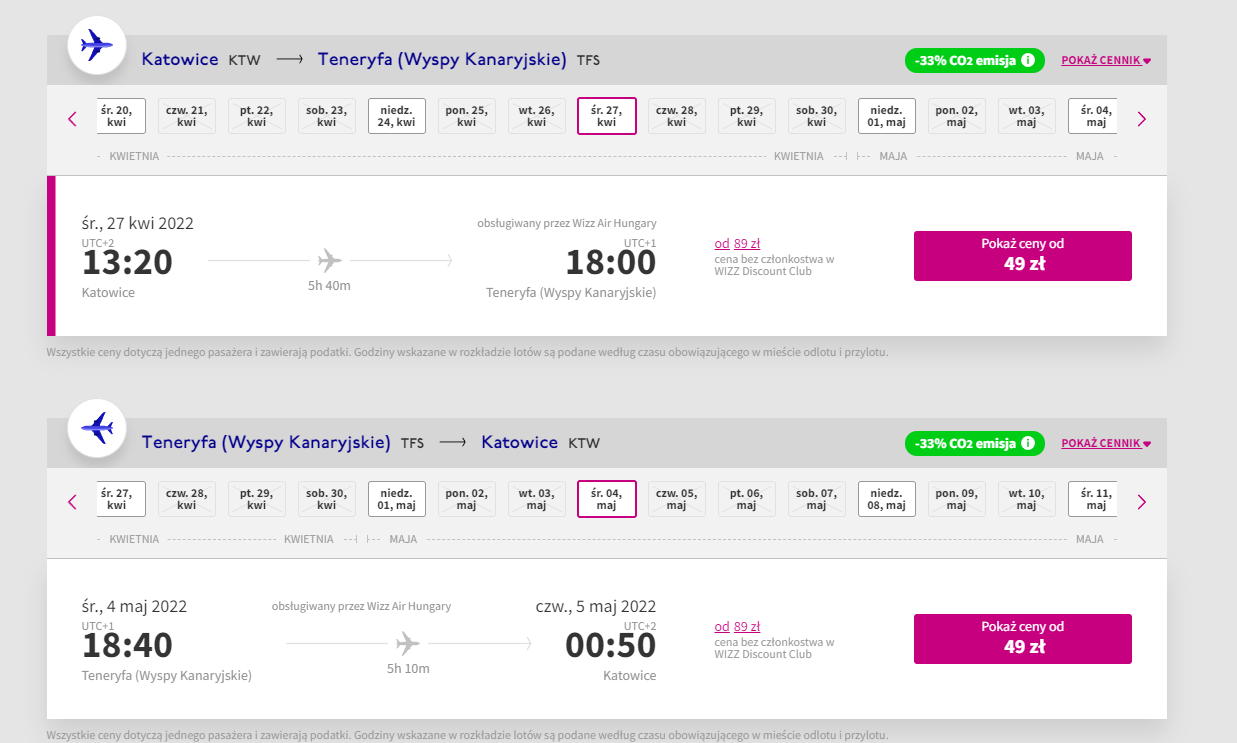Go to previous dates on return calendar

click(72, 502)
